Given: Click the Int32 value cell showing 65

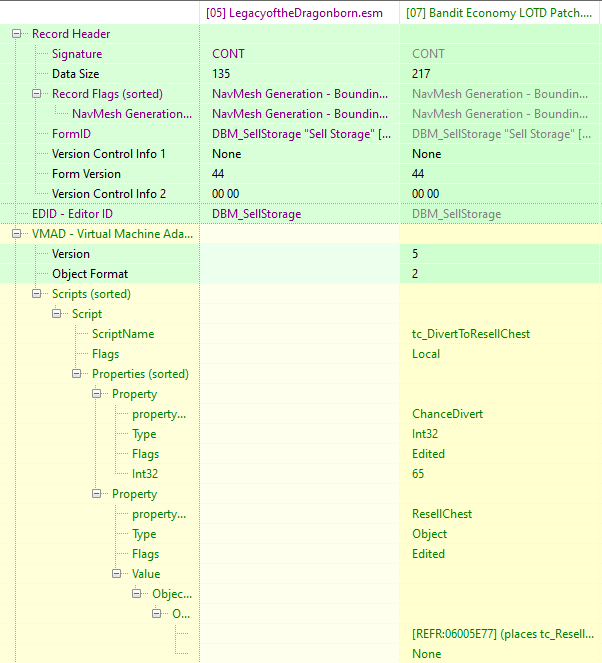Looking at the screenshot, I should [419, 474].
